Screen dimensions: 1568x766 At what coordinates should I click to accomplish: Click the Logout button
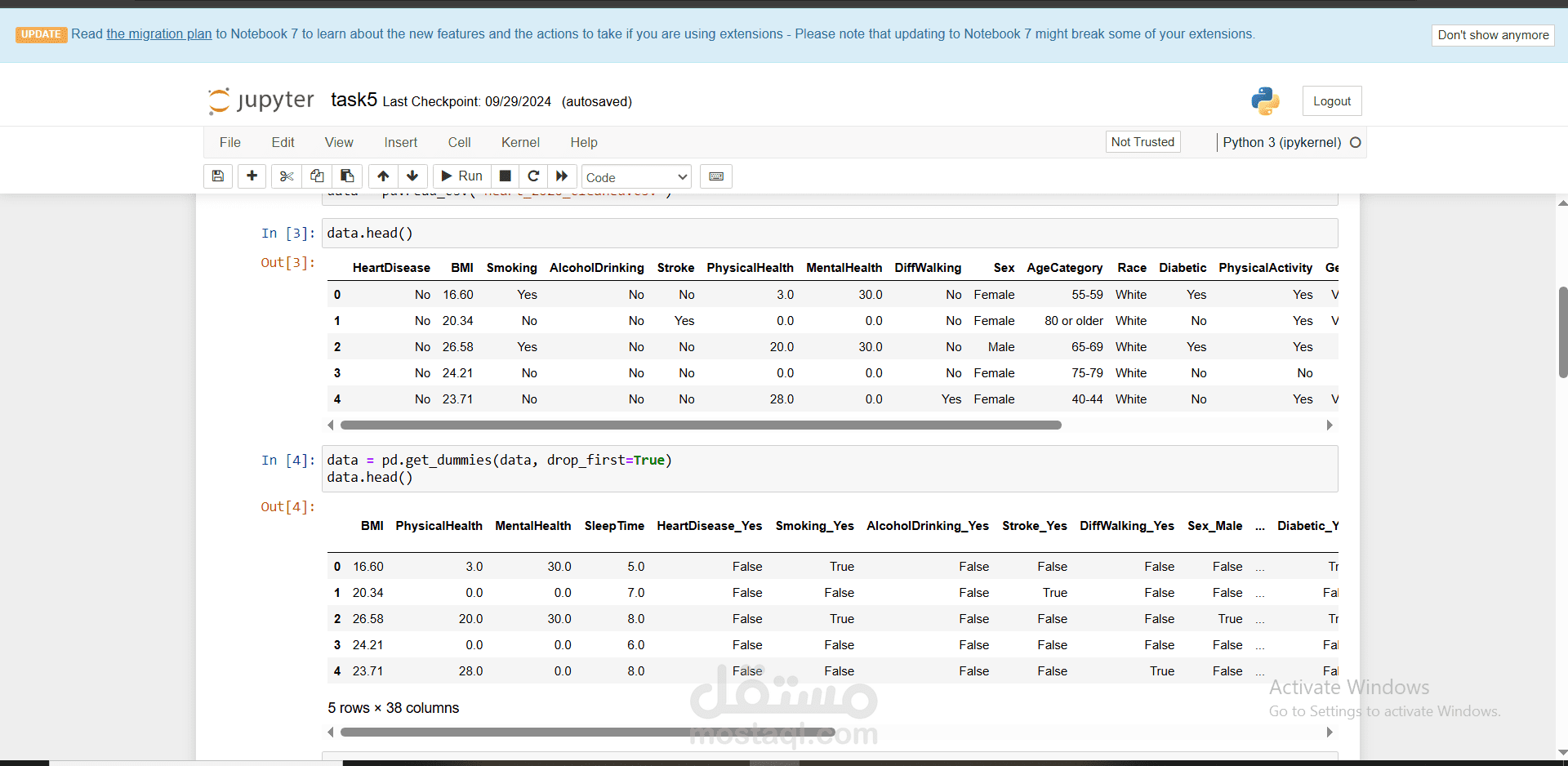(x=1331, y=100)
